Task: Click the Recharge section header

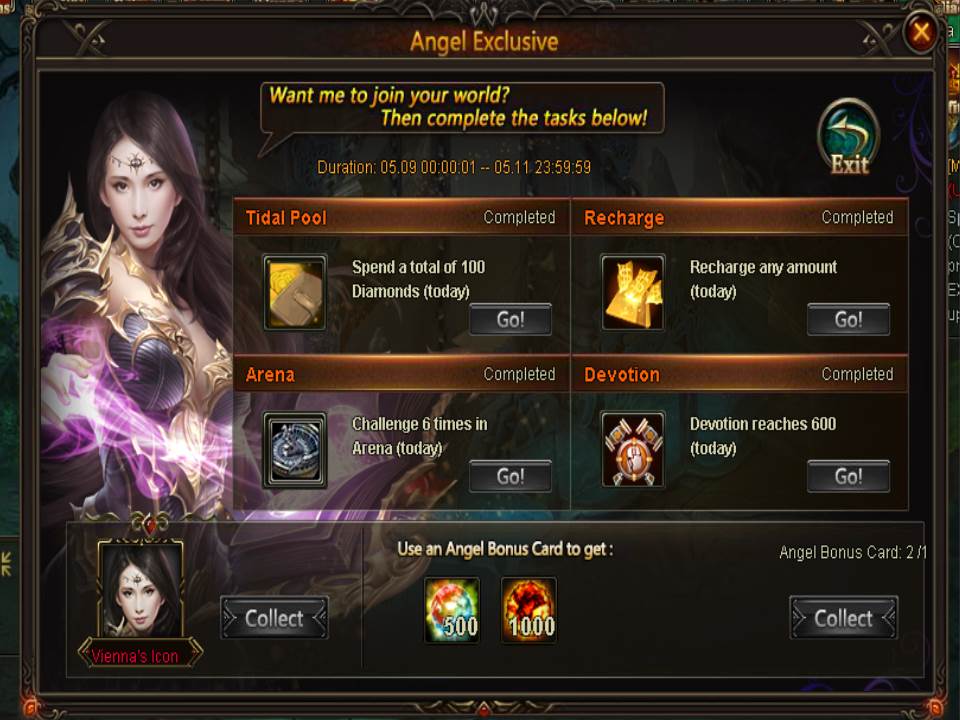Action: click(740, 217)
